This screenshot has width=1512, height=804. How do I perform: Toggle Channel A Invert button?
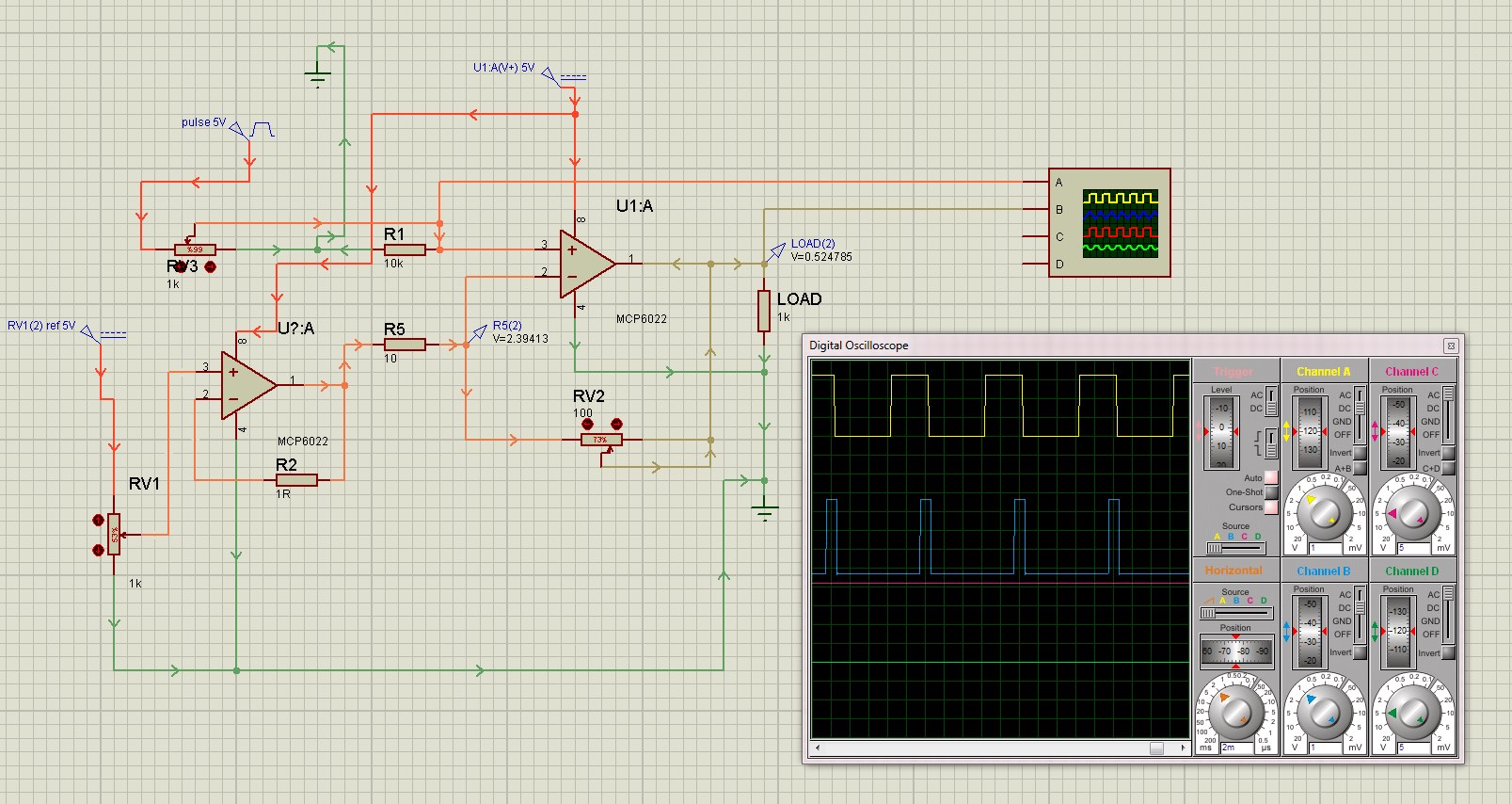pos(1360,453)
